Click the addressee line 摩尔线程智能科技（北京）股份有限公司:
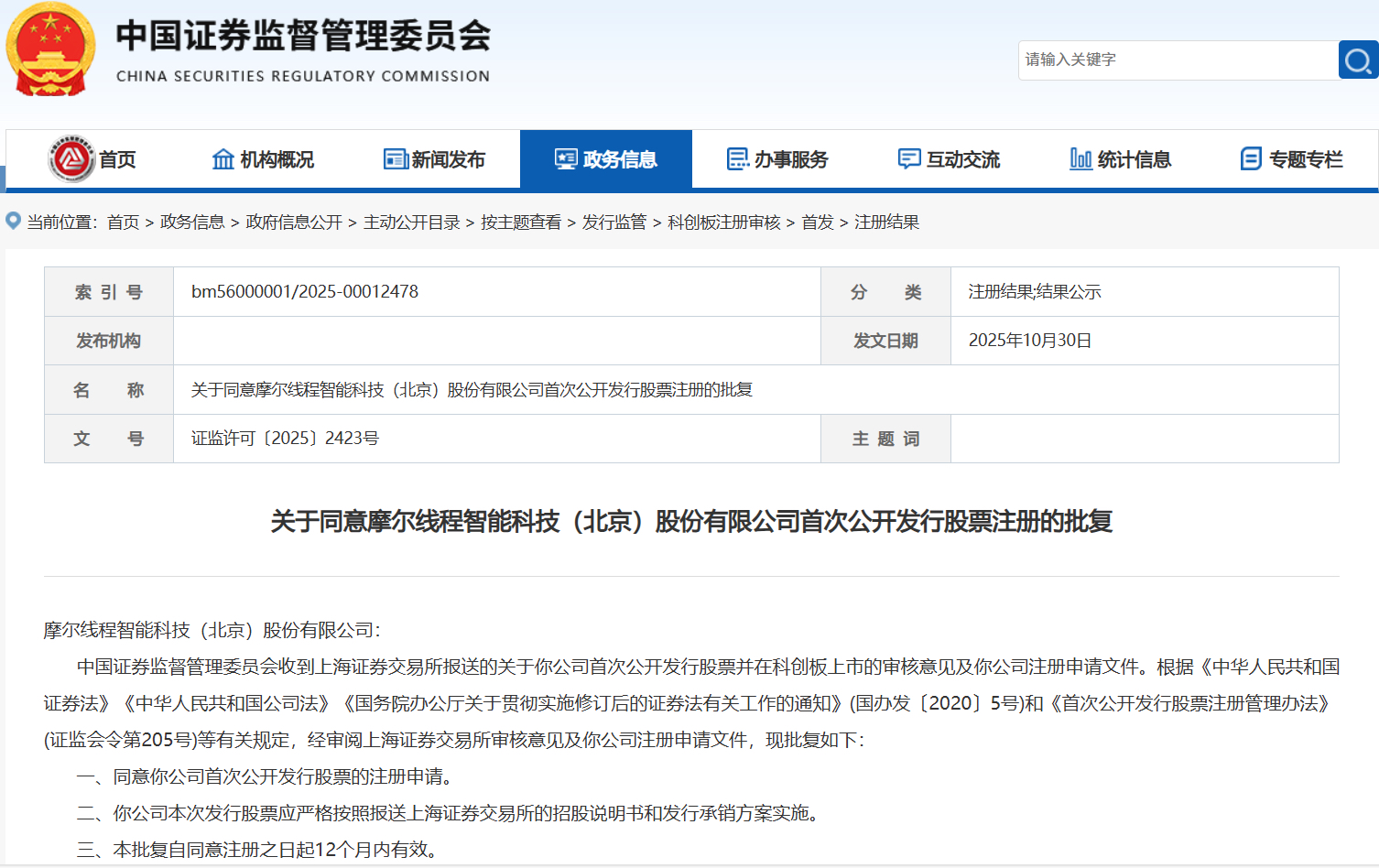 pyautogui.click(x=212, y=630)
